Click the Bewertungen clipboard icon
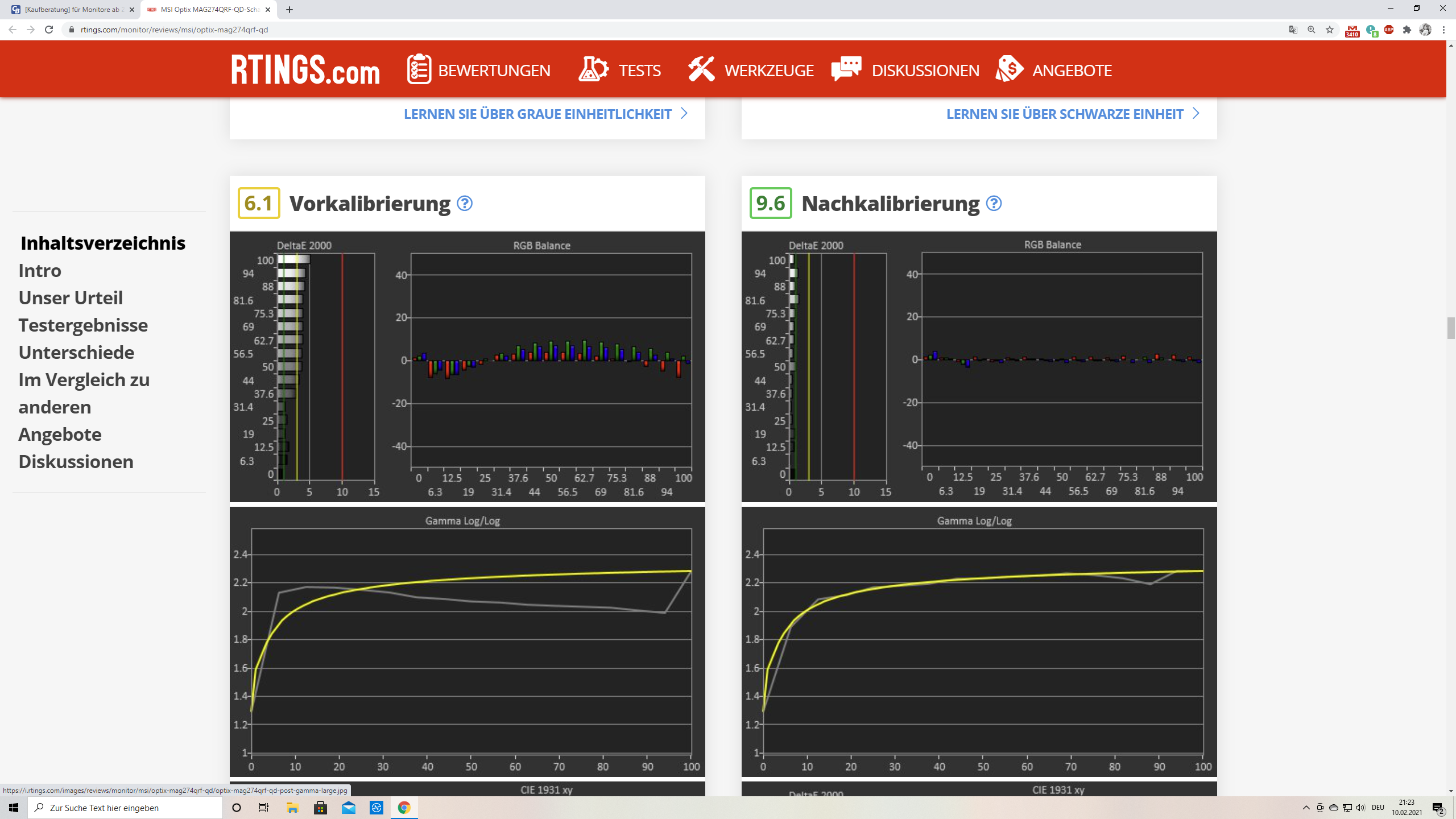Viewport: 1456px width, 819px height. [x=419, y=69]
